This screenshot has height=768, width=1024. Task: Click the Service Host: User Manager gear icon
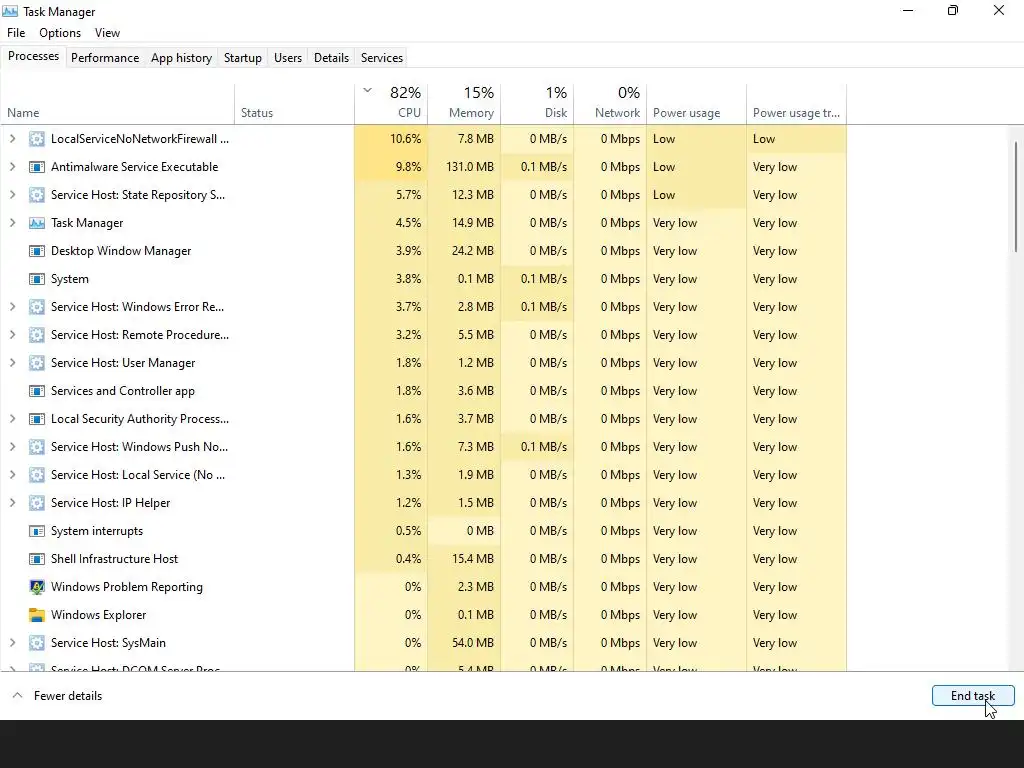37,363
